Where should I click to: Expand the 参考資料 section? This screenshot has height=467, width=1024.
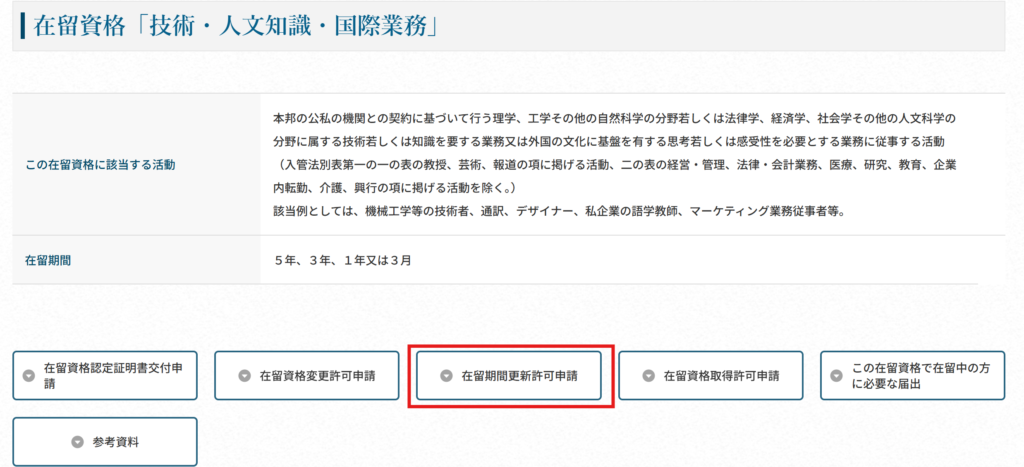tap(104, 442)
